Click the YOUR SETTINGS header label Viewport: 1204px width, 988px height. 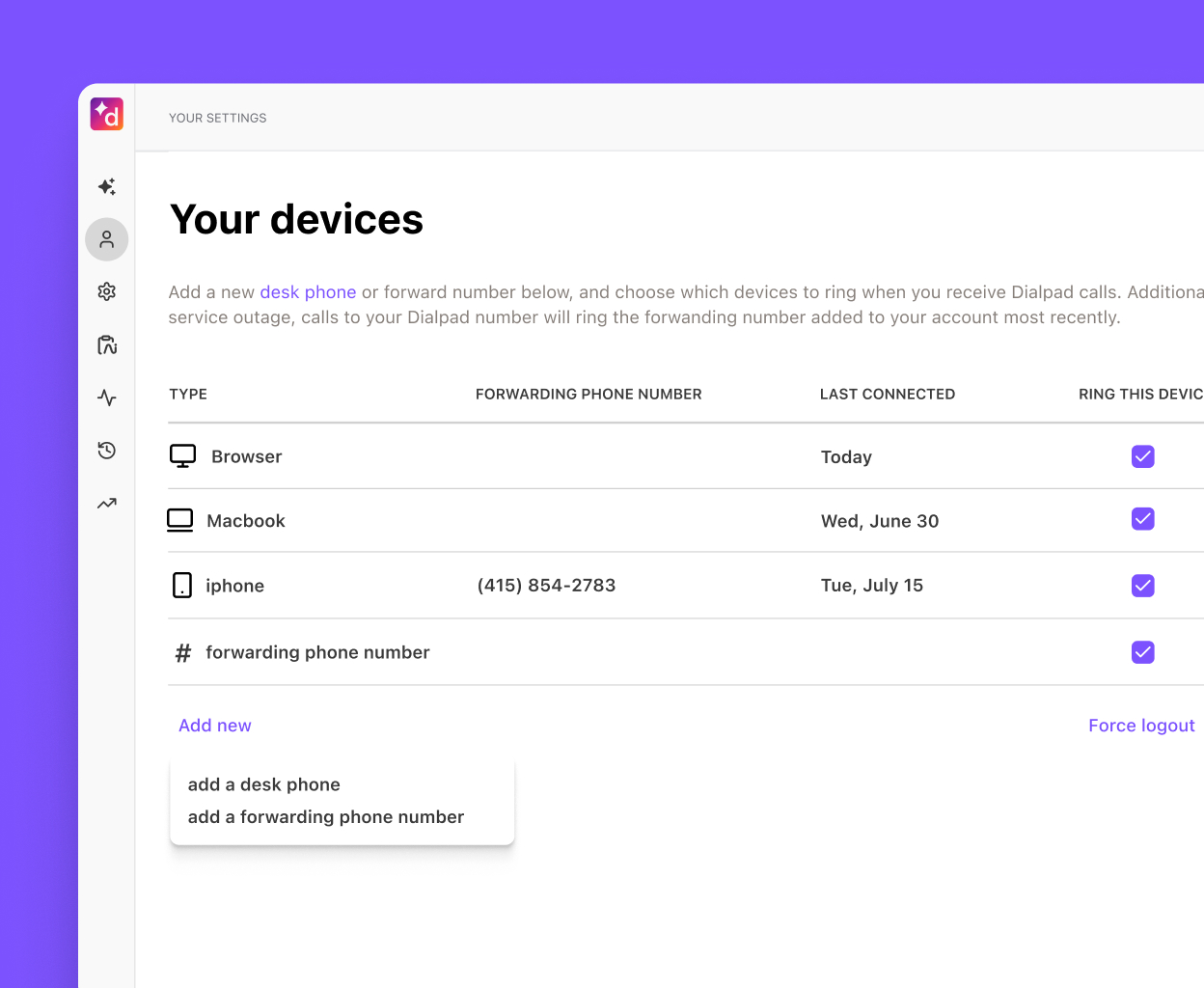pos(217,118)
